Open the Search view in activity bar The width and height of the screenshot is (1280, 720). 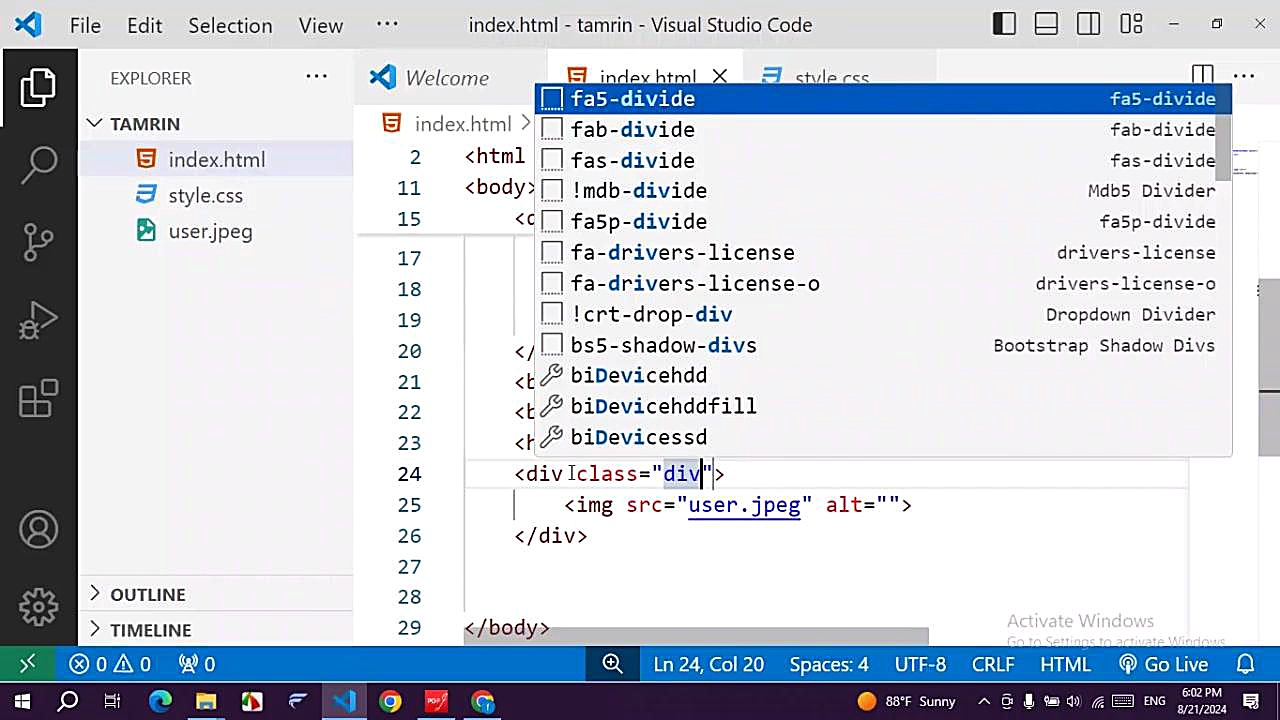click(38, 164)
